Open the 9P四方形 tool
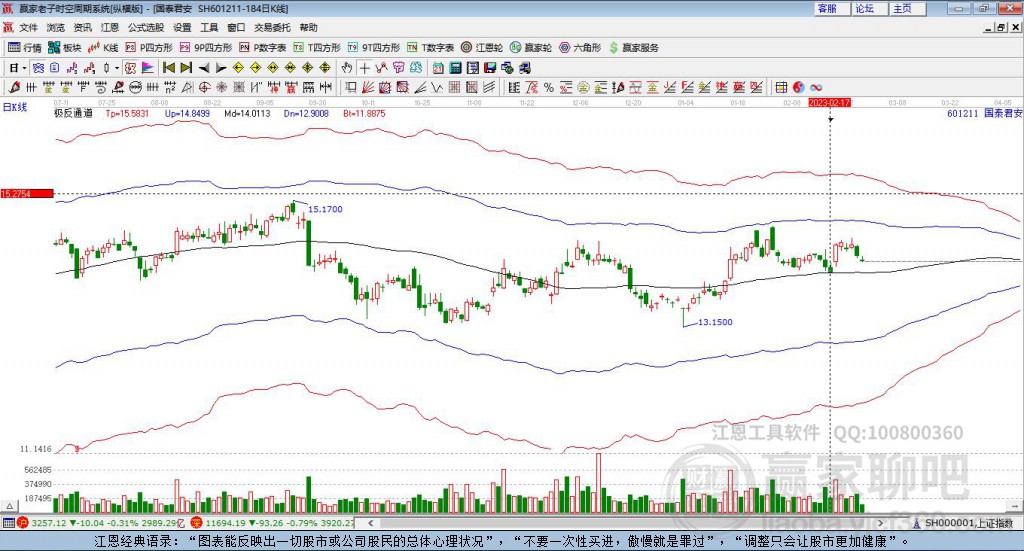This screenshot has width=1024, height=551. [x=206, y=48]
